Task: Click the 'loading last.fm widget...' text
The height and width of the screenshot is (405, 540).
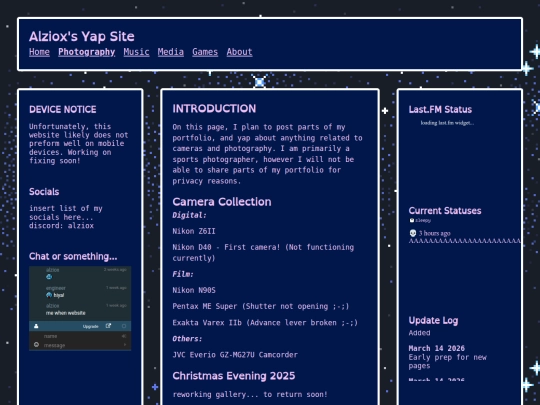Action: [x=447, y=123]
